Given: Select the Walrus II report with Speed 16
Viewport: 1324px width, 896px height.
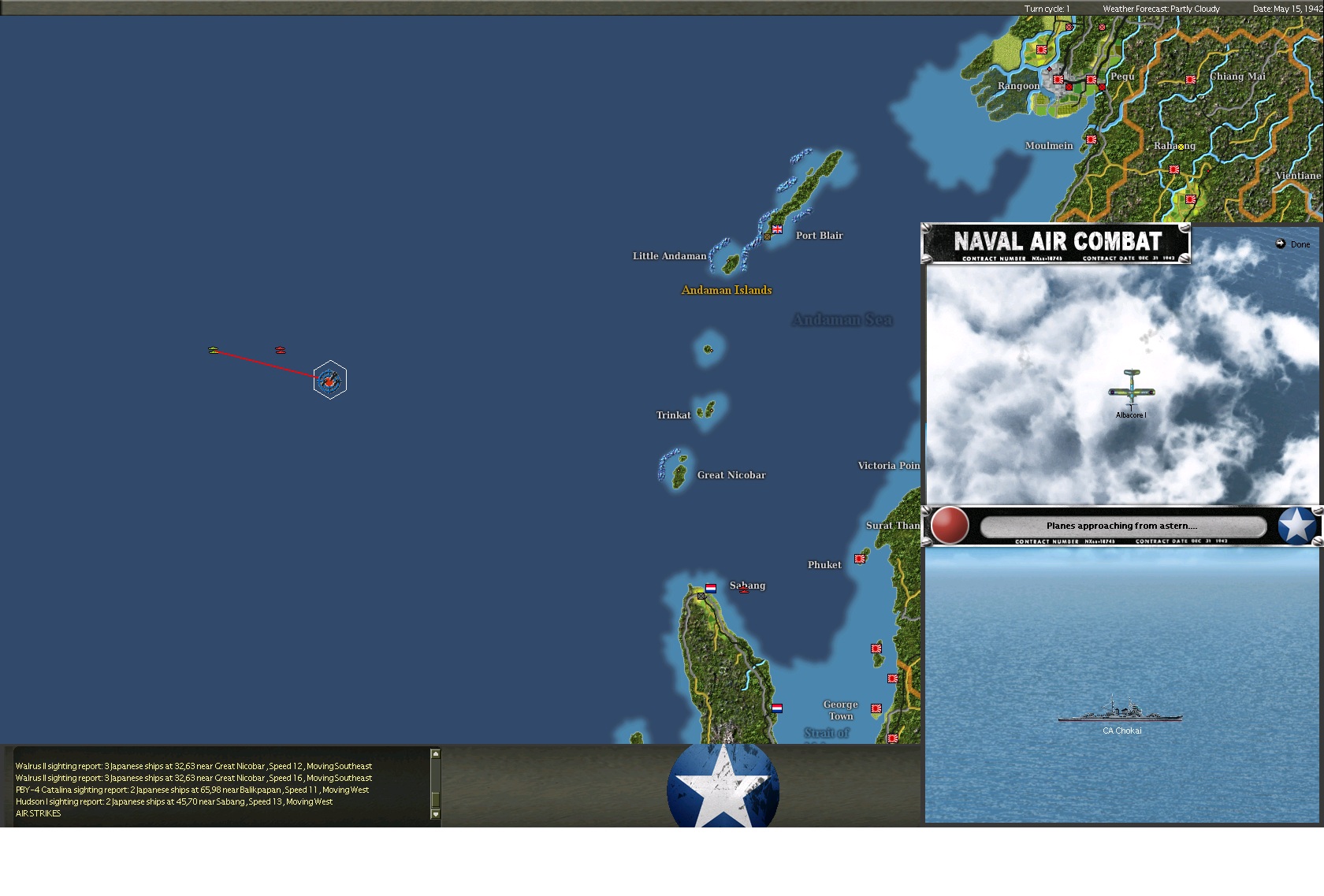Looking at the screenshot, I should (x=194, y=778).
